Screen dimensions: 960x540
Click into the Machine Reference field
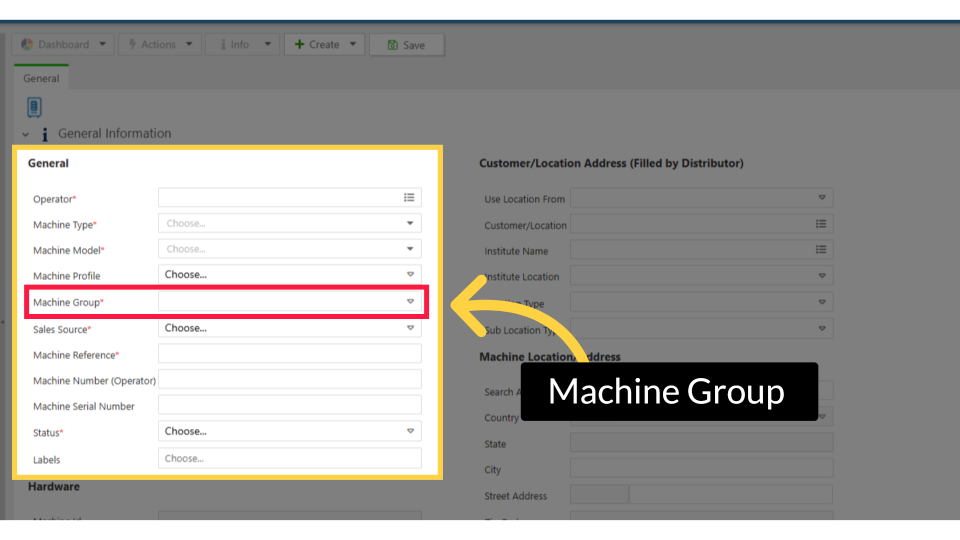(289, 354)
